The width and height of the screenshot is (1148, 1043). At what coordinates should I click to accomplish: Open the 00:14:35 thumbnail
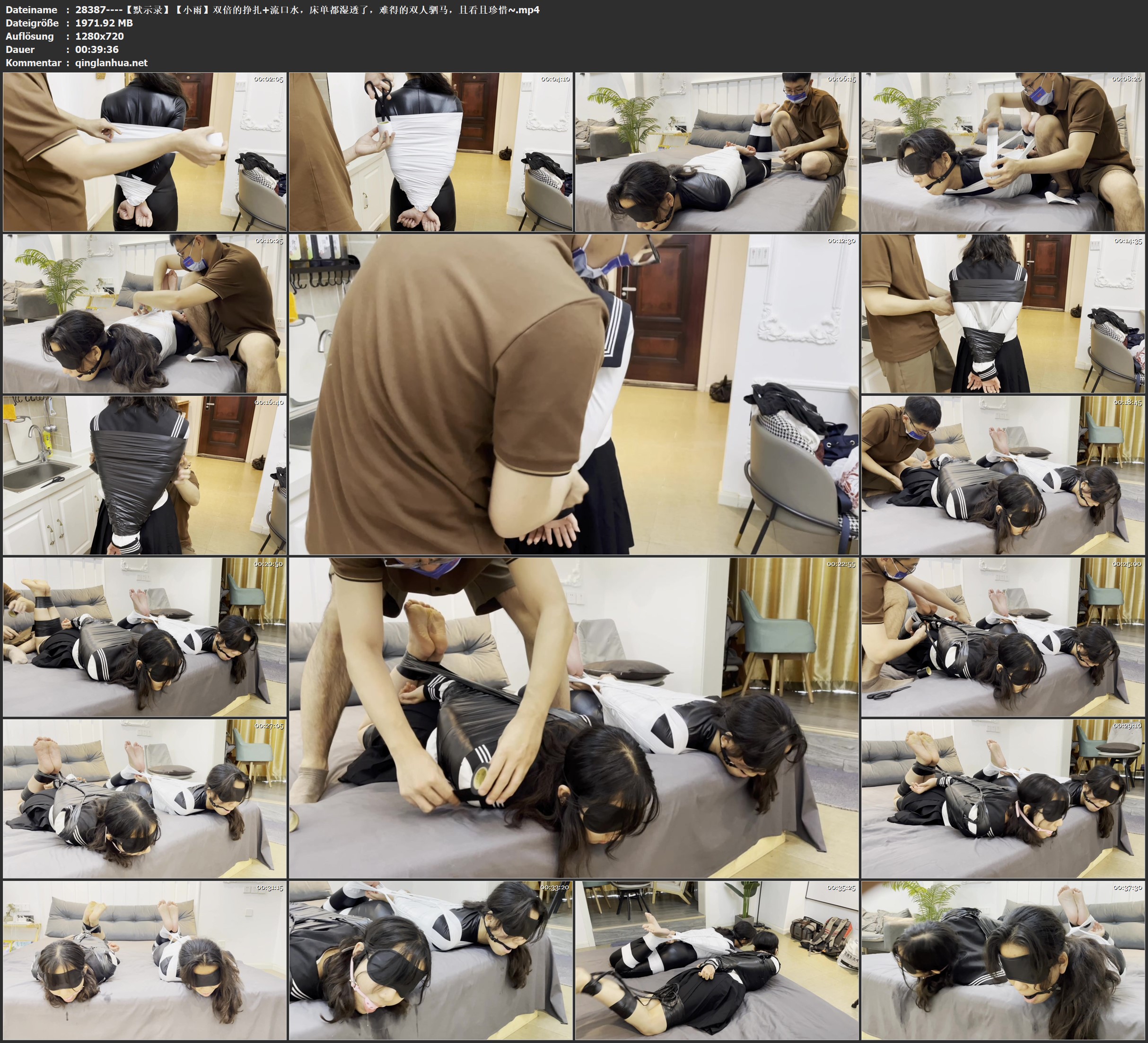1003,313
